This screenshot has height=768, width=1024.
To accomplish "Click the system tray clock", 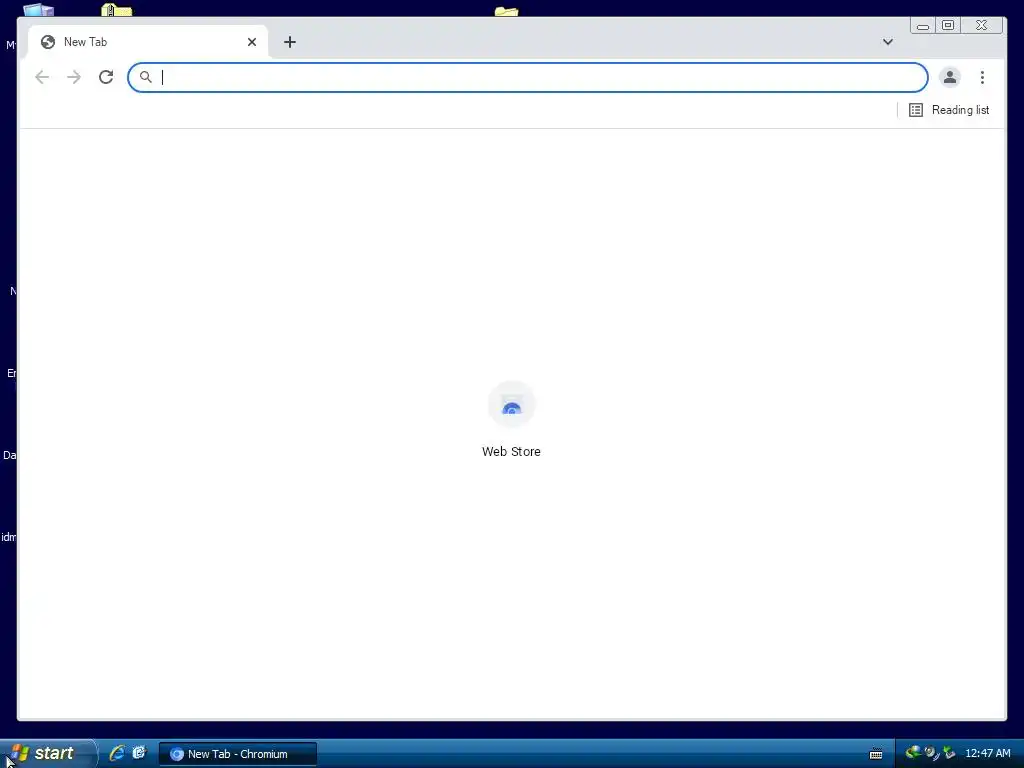I will tap(987, 754).
